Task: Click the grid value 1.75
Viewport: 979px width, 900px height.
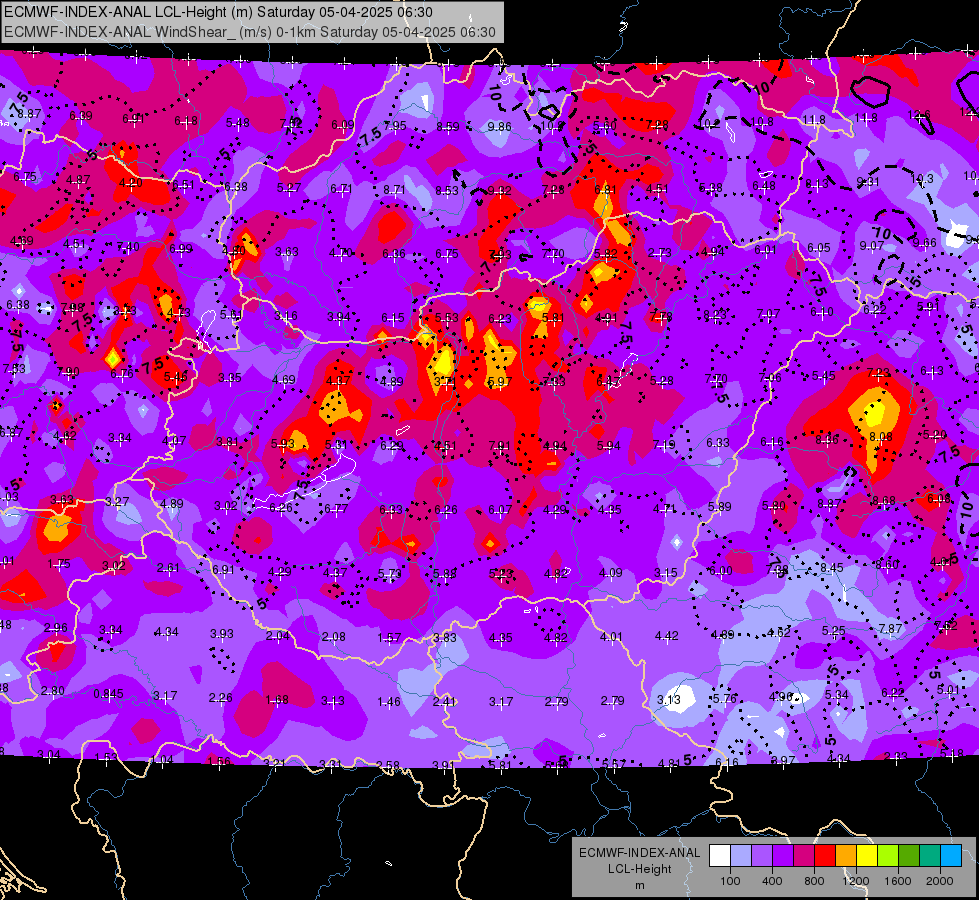Action: pos(59,564)
